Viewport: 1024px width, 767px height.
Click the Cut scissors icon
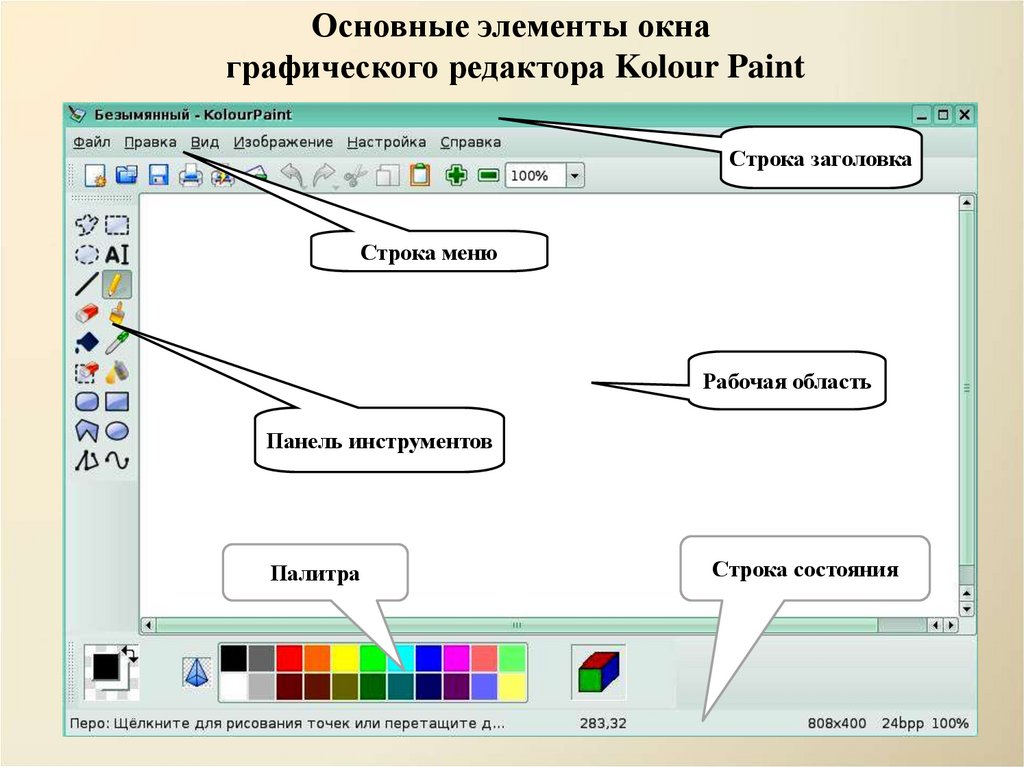355,175
